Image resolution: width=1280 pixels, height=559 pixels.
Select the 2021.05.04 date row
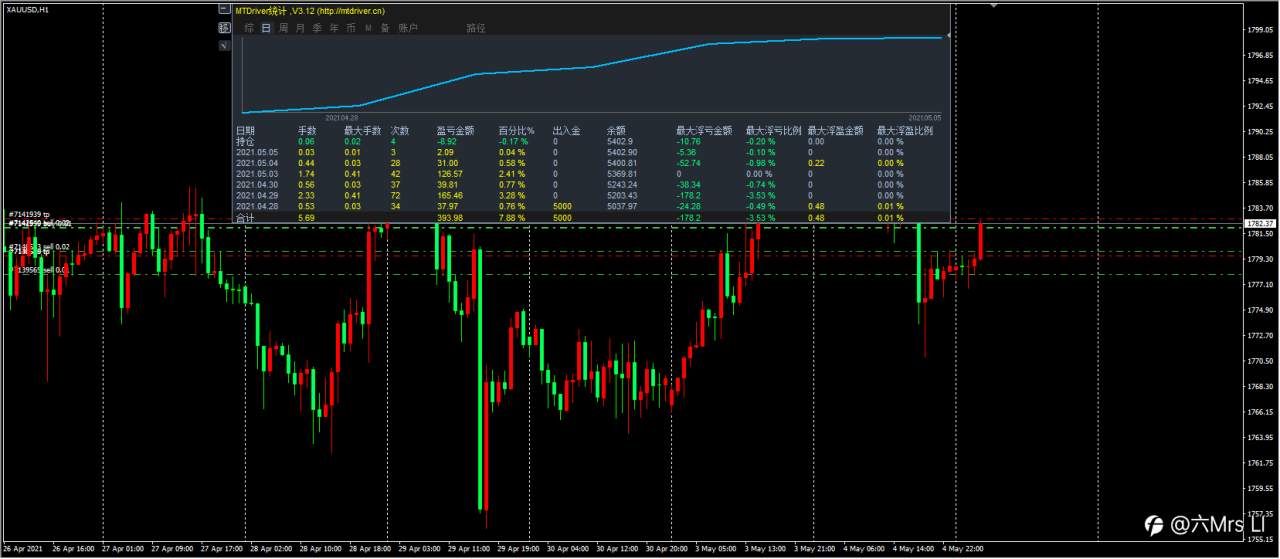pyautogui.click(x=255, y=163)
